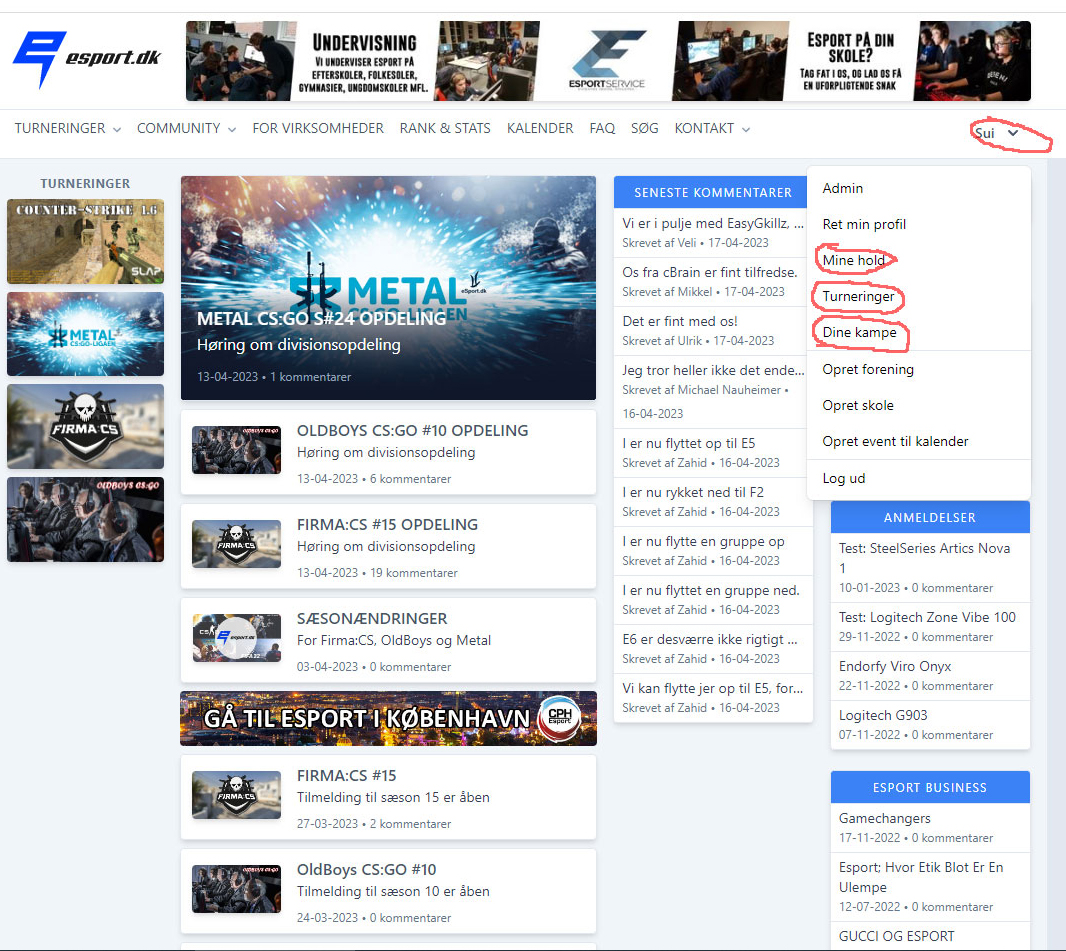Open the Sæsonændringer article thumbnail
Image resolution: width=1066 pixels, height=951 pixels.
236,639
